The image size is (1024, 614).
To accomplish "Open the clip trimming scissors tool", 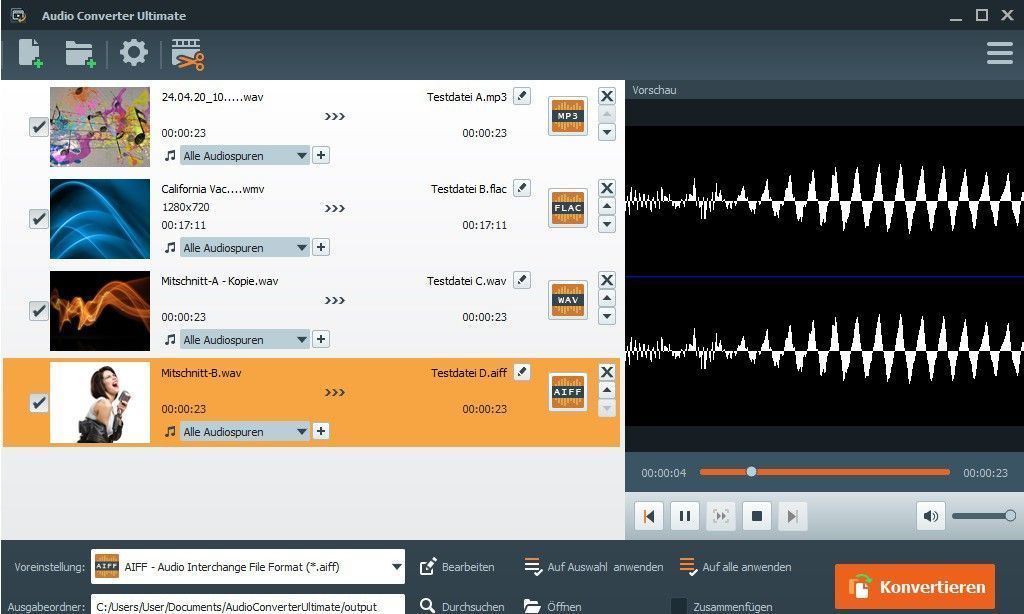I will pyautogui.click(x=187, y=53).
